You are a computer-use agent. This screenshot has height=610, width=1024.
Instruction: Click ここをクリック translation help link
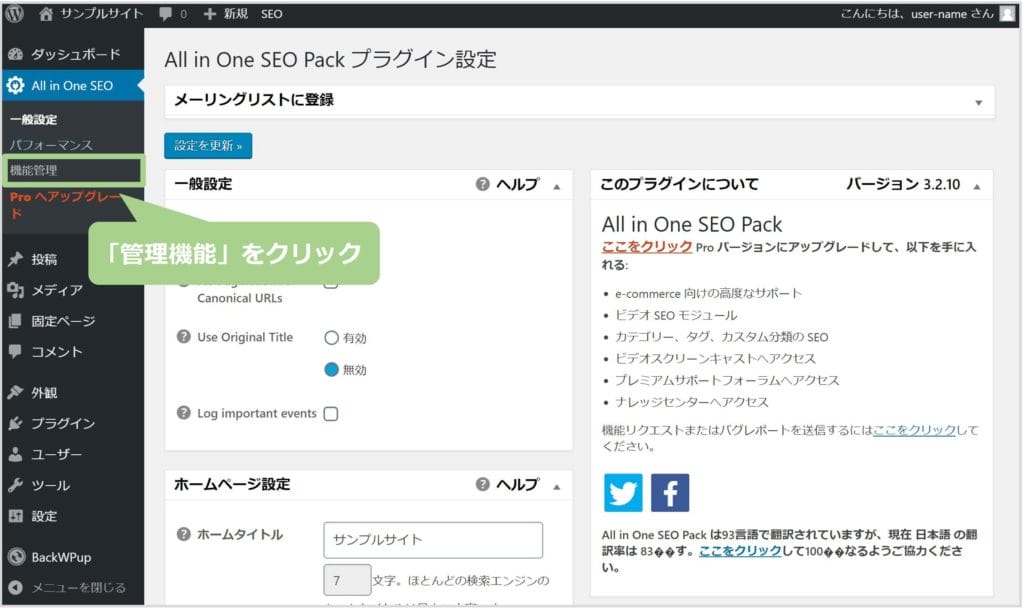[x=740, y=551]
